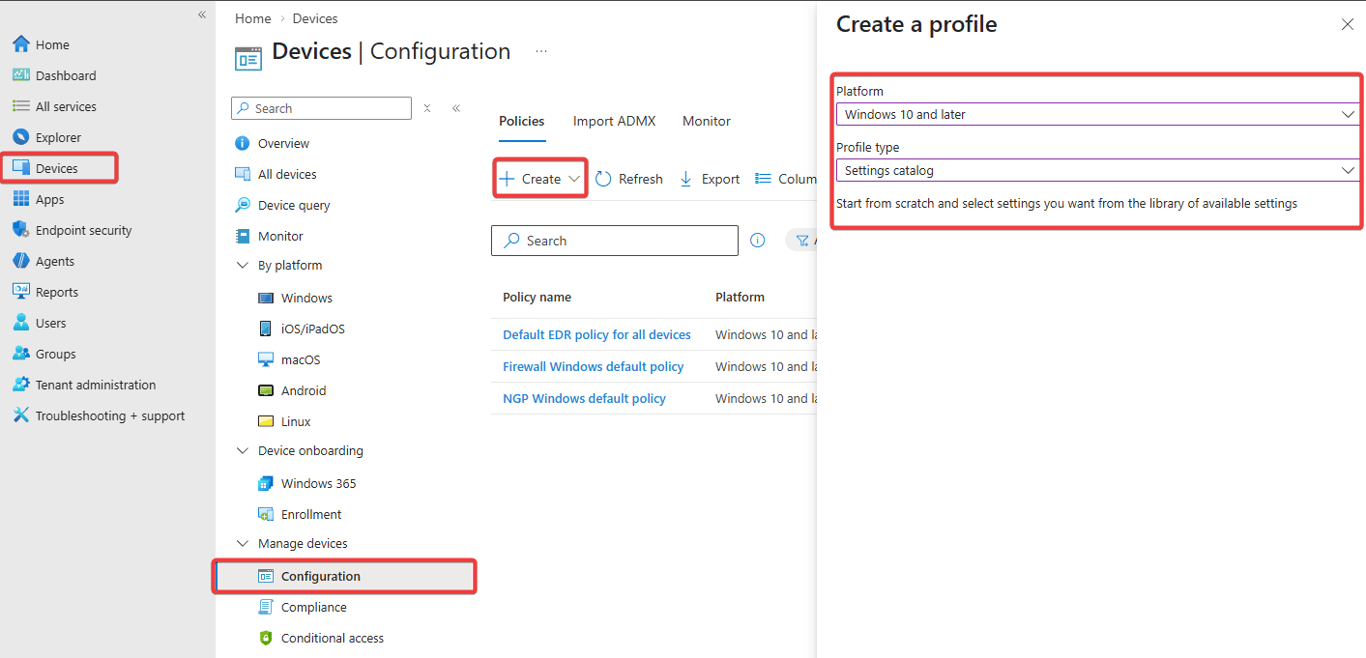
Task: Open Explorer in the sidebar
Action: [58, 137]
